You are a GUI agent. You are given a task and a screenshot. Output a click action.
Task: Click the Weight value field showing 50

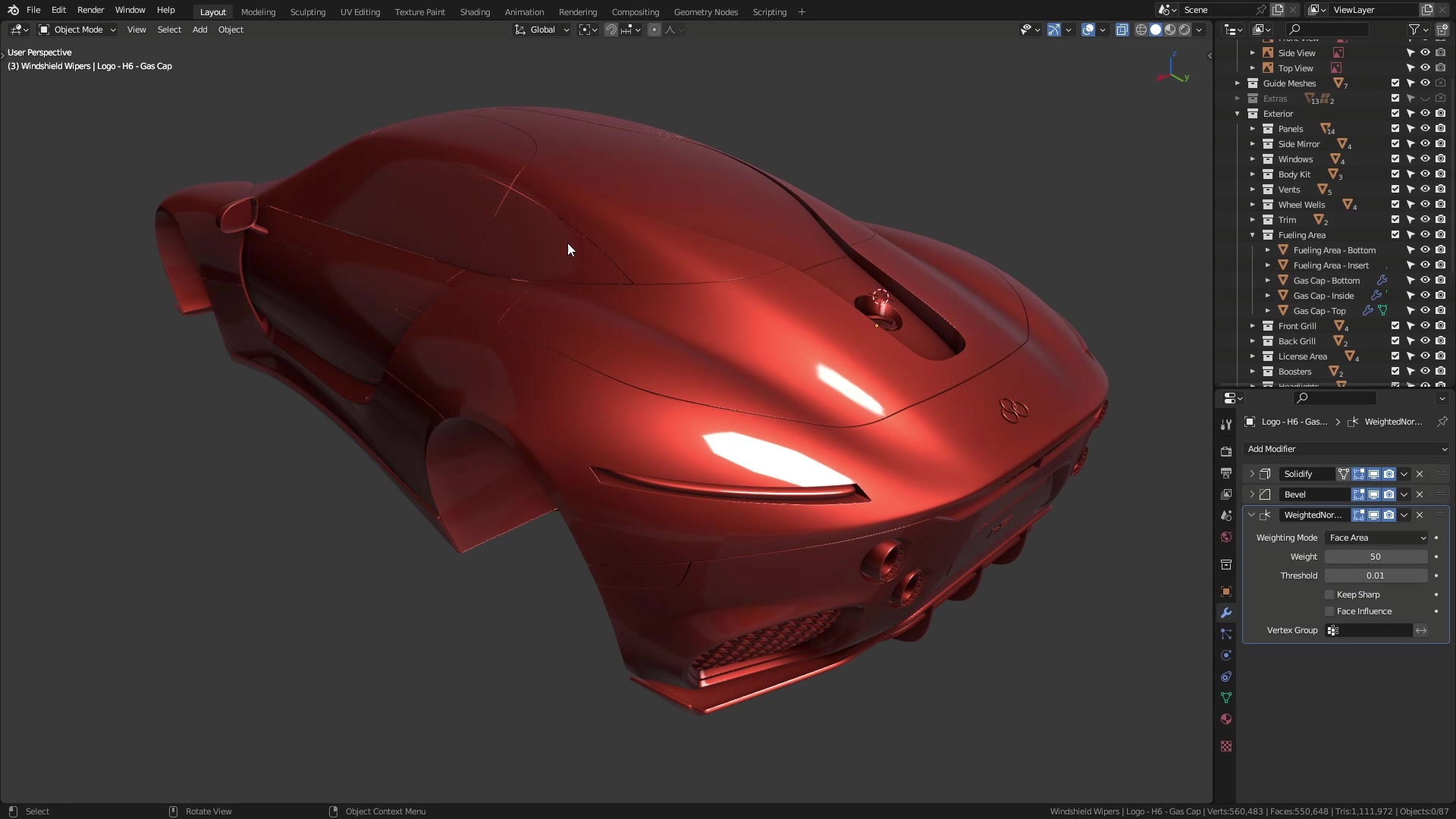coord(1376,557)
